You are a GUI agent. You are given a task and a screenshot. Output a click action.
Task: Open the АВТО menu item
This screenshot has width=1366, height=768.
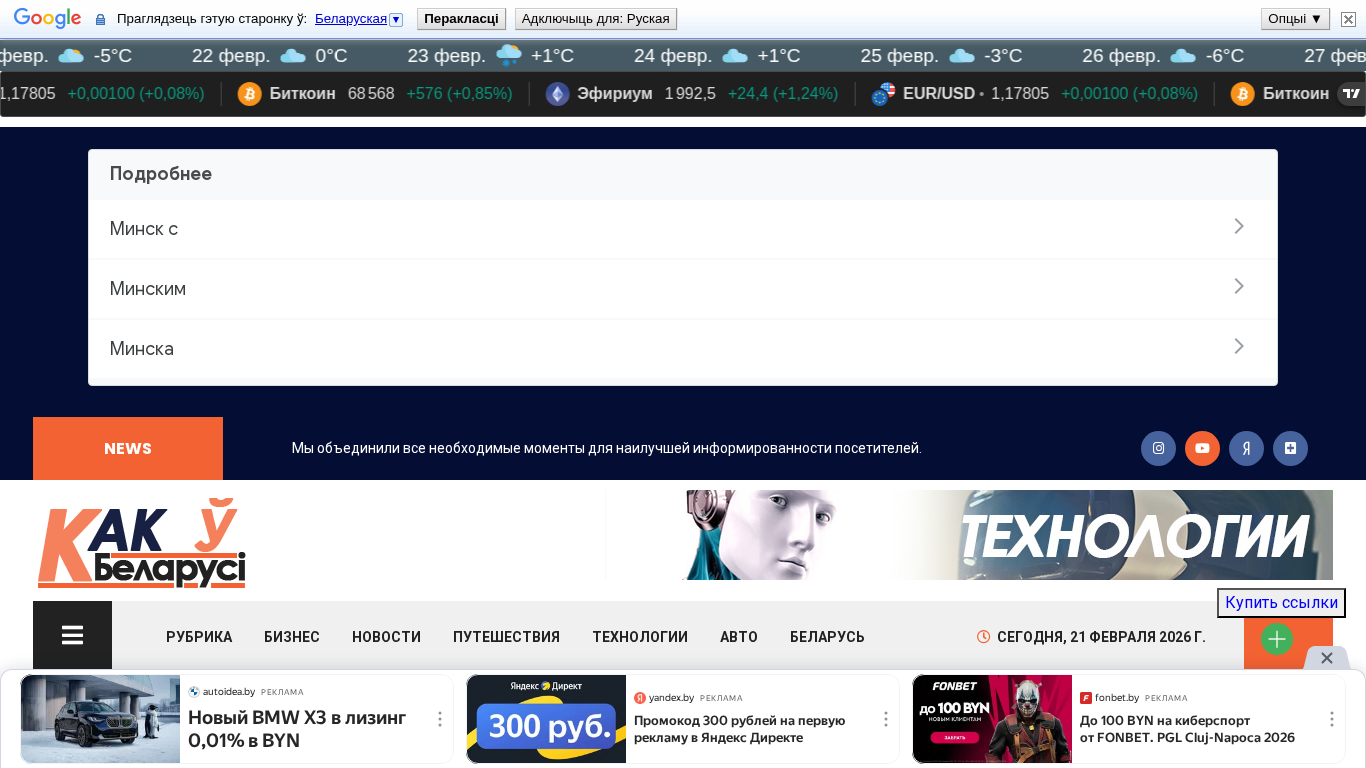coord(739,637)
